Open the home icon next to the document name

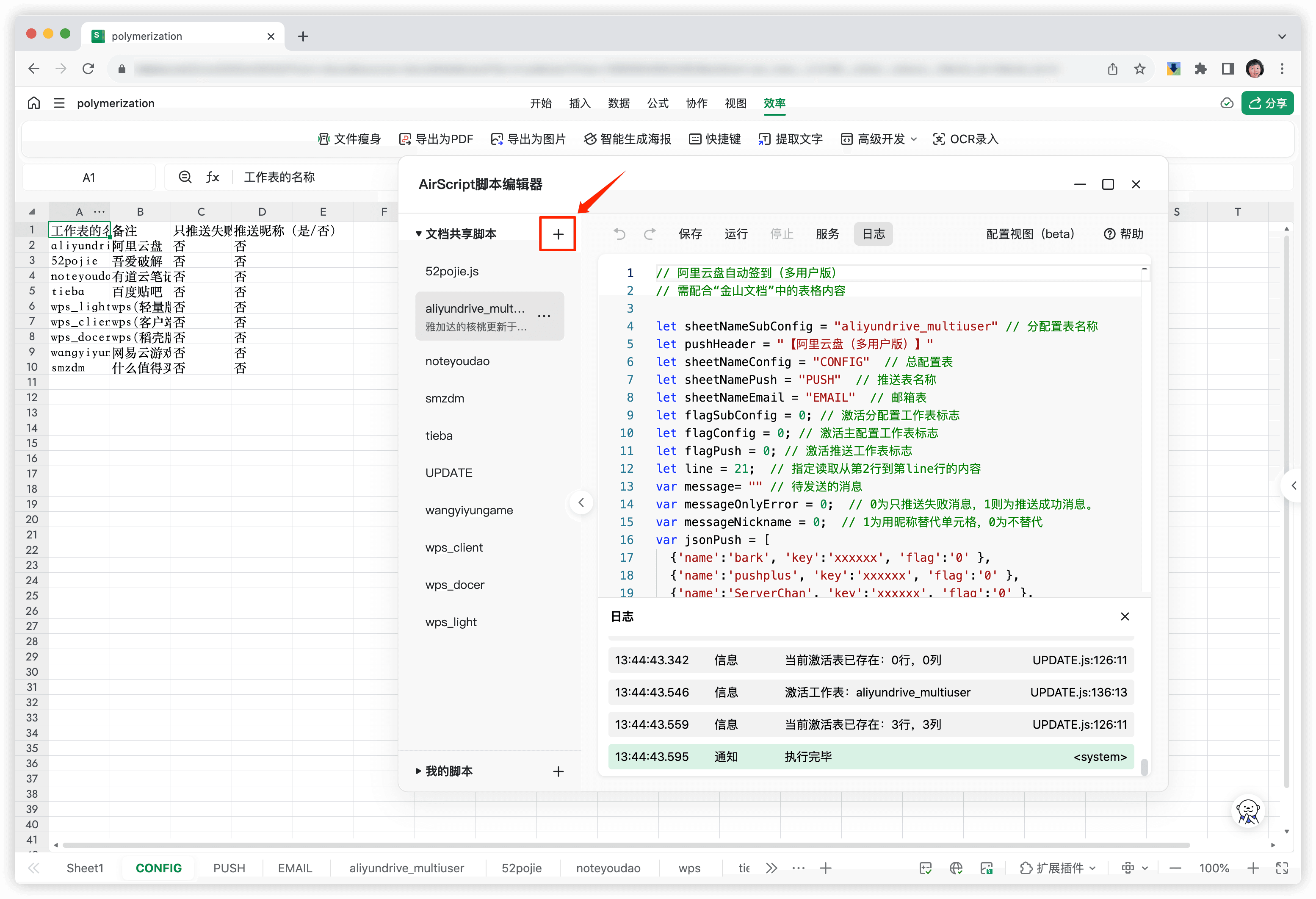click(33, 103)
